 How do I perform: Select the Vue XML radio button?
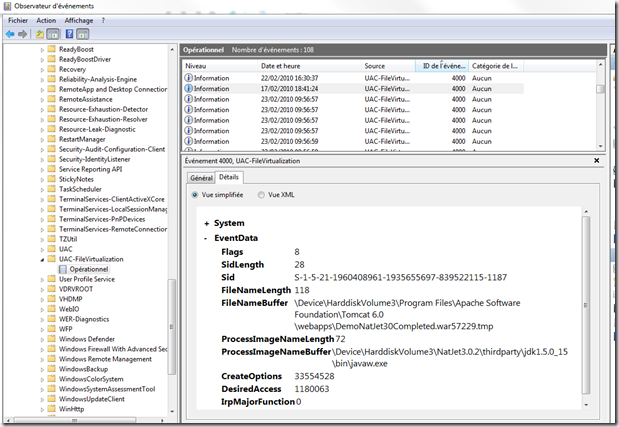(261, 195)
